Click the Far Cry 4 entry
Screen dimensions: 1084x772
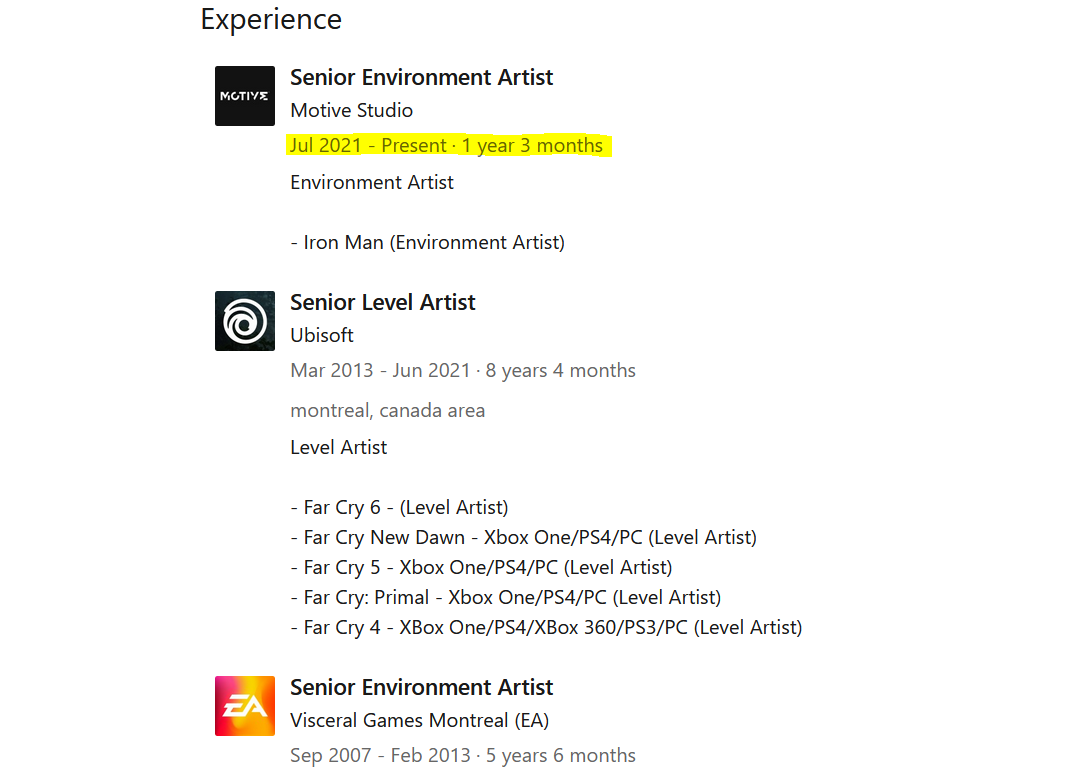pos(546,628)
